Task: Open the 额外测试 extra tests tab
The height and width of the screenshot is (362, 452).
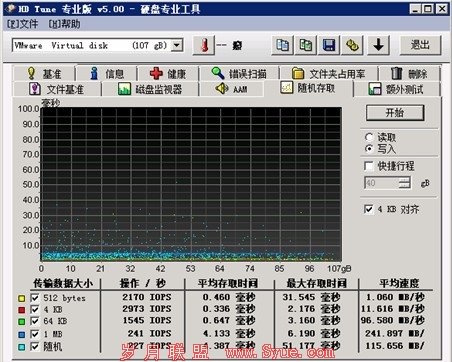Action: point(397,89)
